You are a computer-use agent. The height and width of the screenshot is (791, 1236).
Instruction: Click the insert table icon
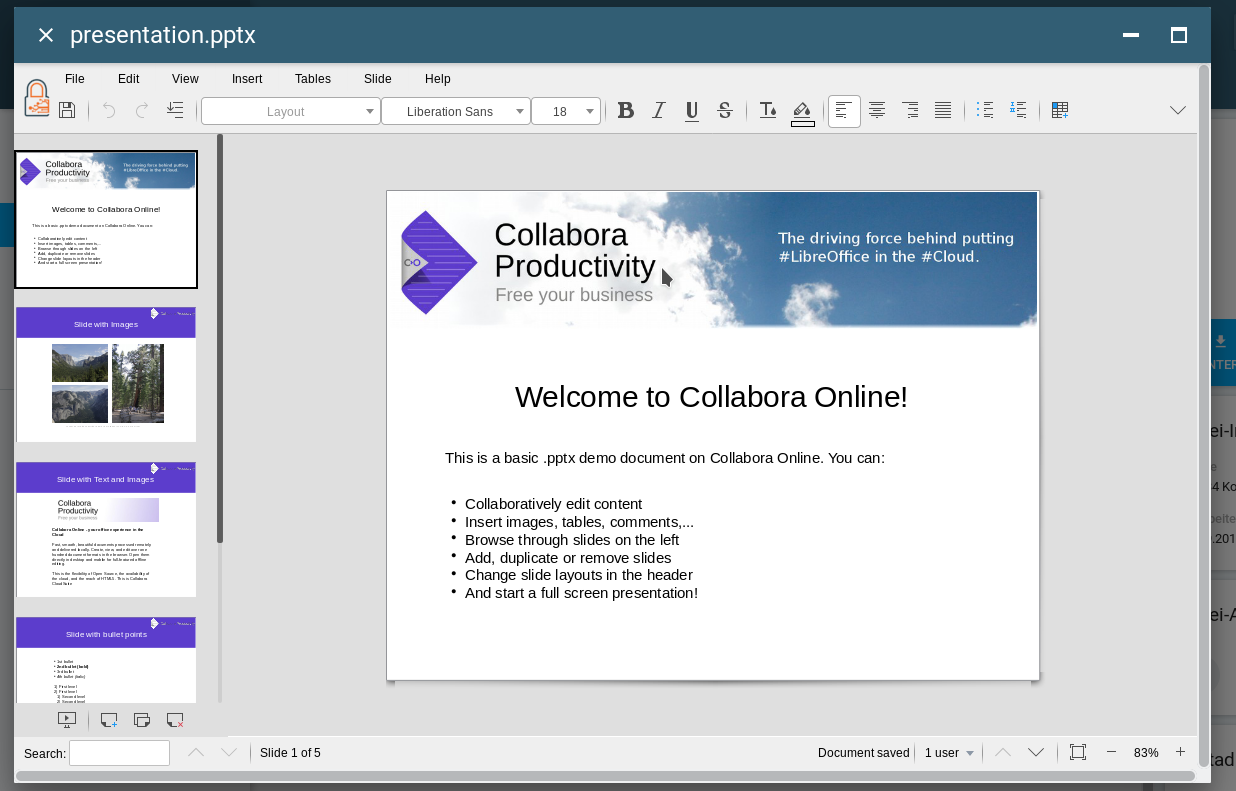coord(1060,111)
